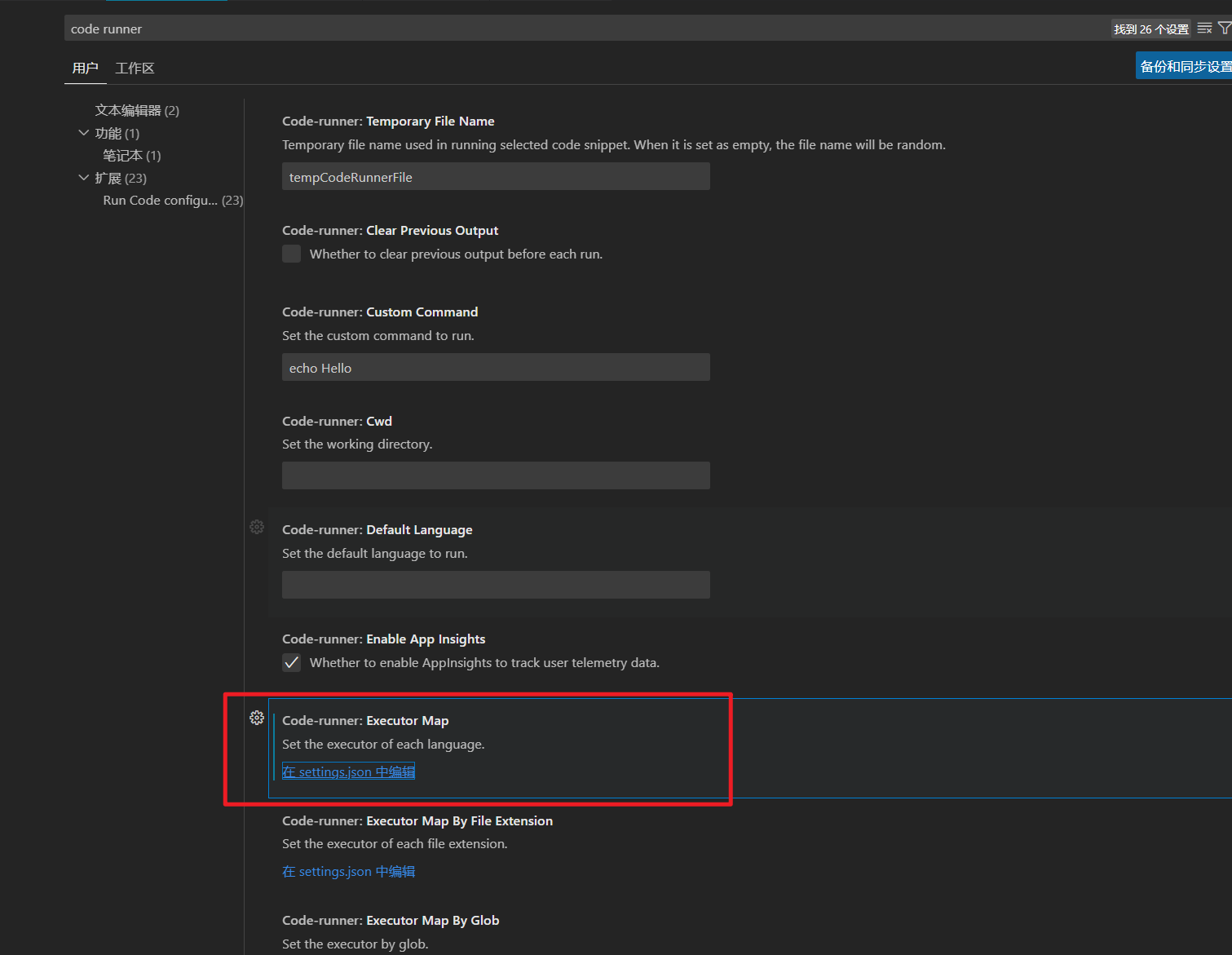Viewport: 1232px width, 955px height.
Task: Click the Temporary File Name input field
Action: tap(496, 176)
